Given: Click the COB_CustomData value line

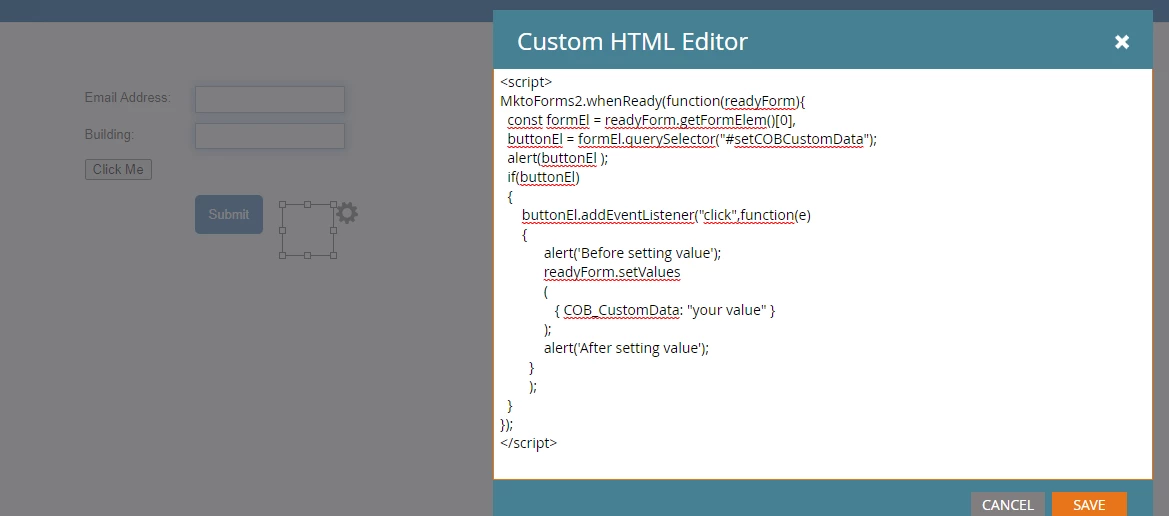Looking at the screenshot, I should 665,310.
